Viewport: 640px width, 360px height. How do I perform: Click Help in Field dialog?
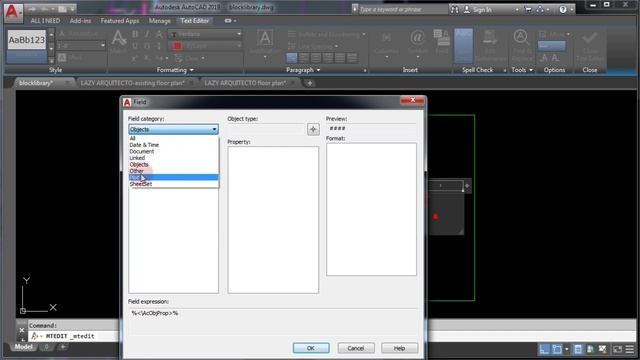399,348
